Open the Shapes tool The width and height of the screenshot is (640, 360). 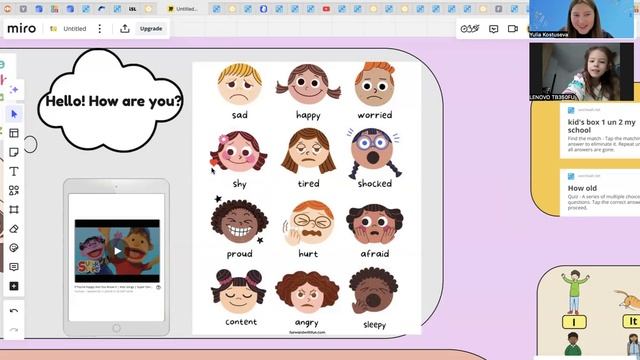(x=14, y=190)
